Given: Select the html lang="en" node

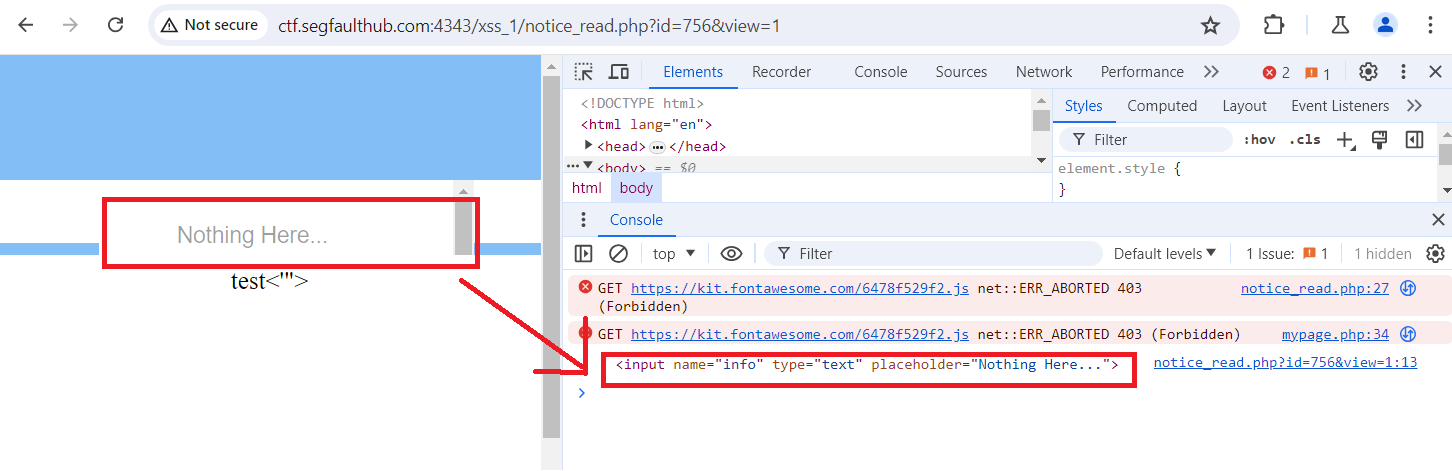Looking at the screenshot, I should (x=646, y=125).
